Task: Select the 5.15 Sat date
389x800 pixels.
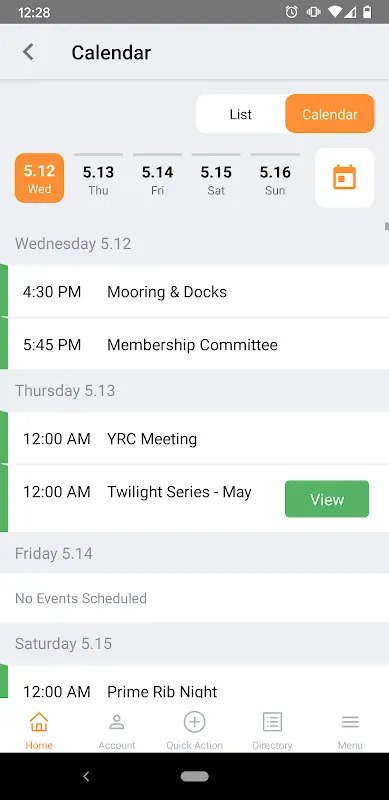Action: [x=216, y=178]
